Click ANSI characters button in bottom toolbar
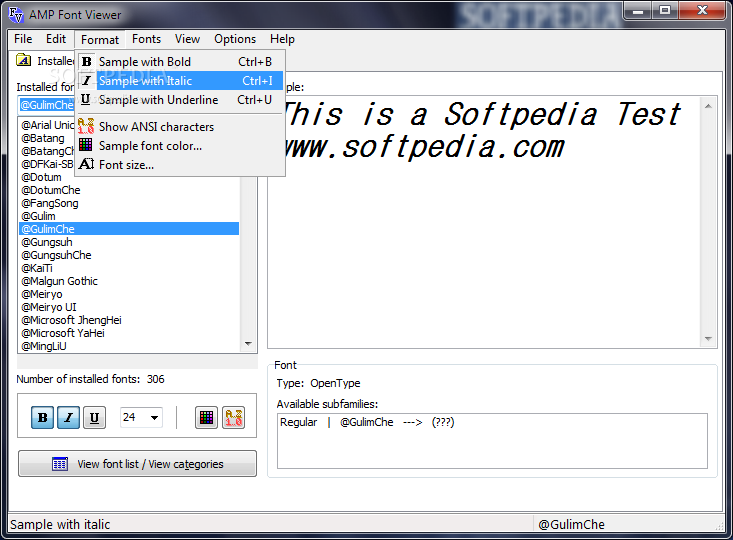 (x=233, y=417)
